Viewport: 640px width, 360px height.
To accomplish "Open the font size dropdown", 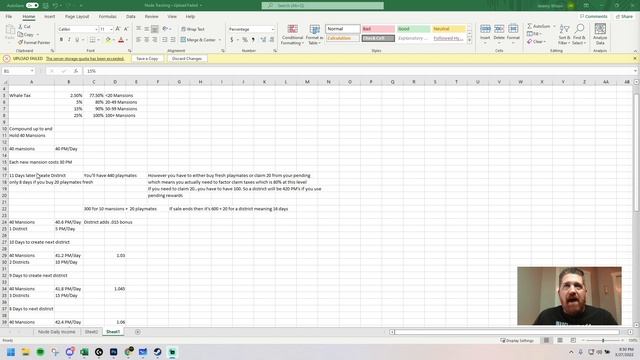I will point(111,29).
